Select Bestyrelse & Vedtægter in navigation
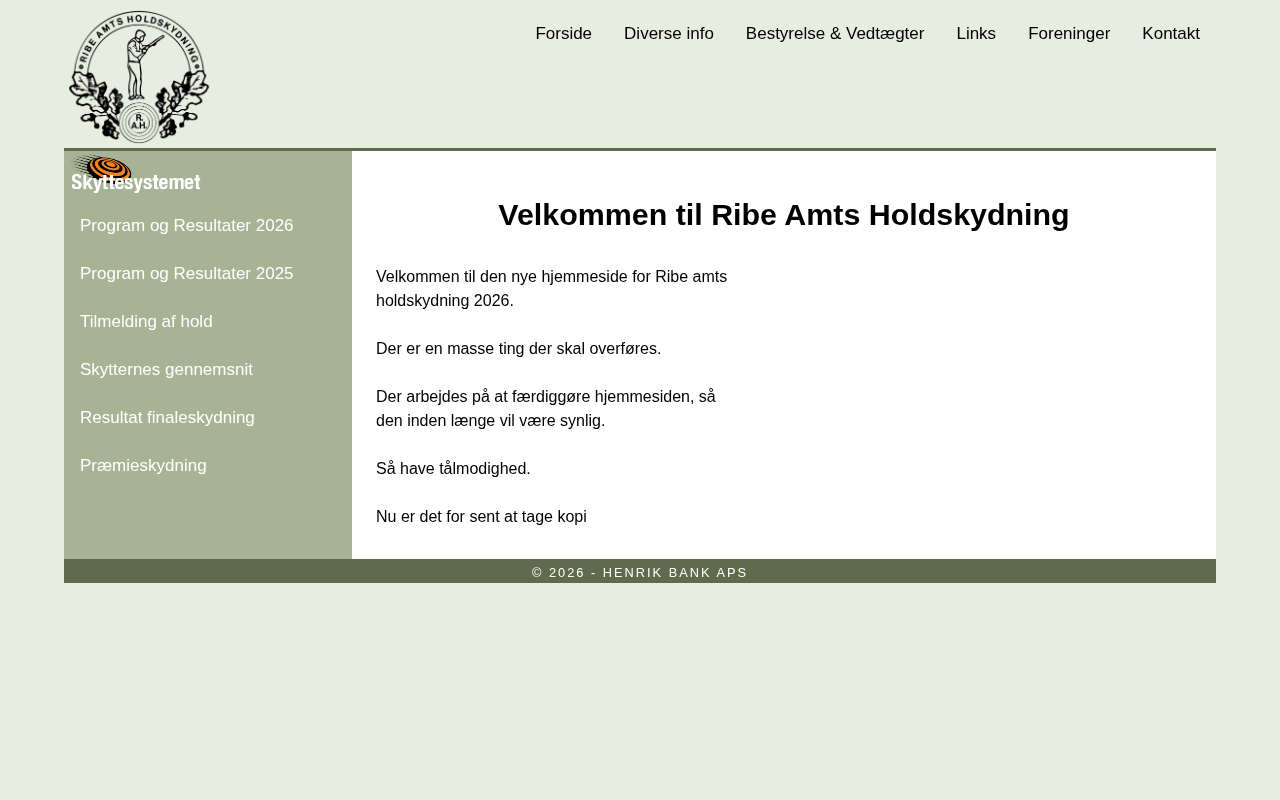This screenshot has height=800, width=1280. [x=835, y=34]
